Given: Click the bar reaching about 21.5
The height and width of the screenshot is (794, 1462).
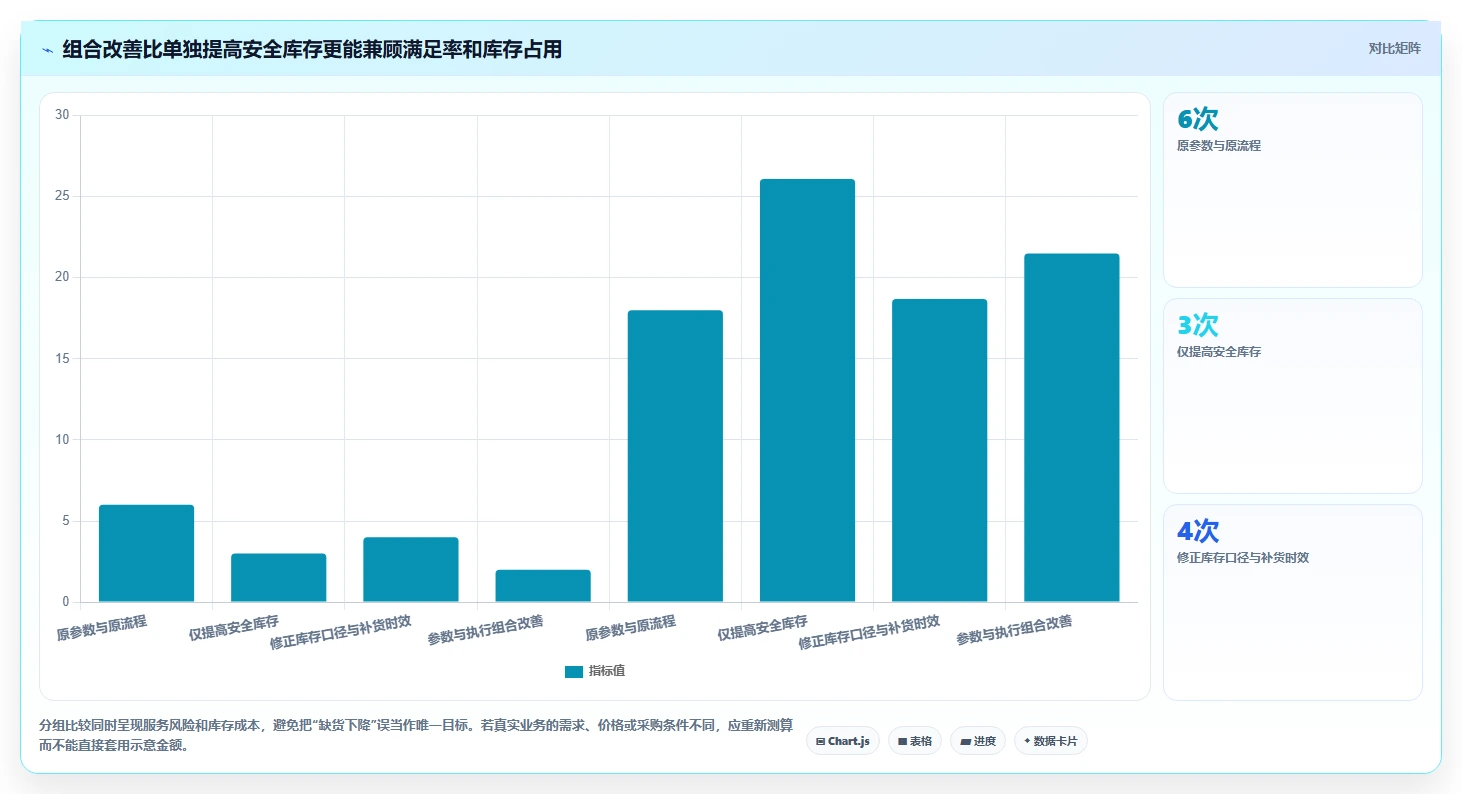Looking at the screenshot, I should point(1072,428).
